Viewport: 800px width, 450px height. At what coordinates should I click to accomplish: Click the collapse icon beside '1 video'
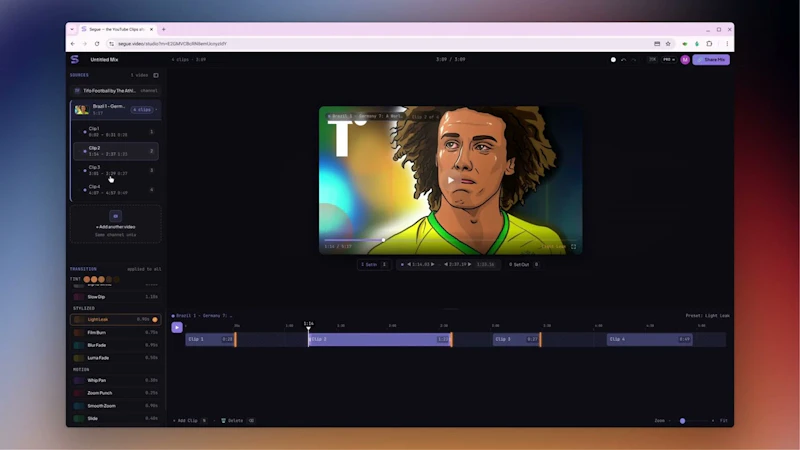(156, 75)
